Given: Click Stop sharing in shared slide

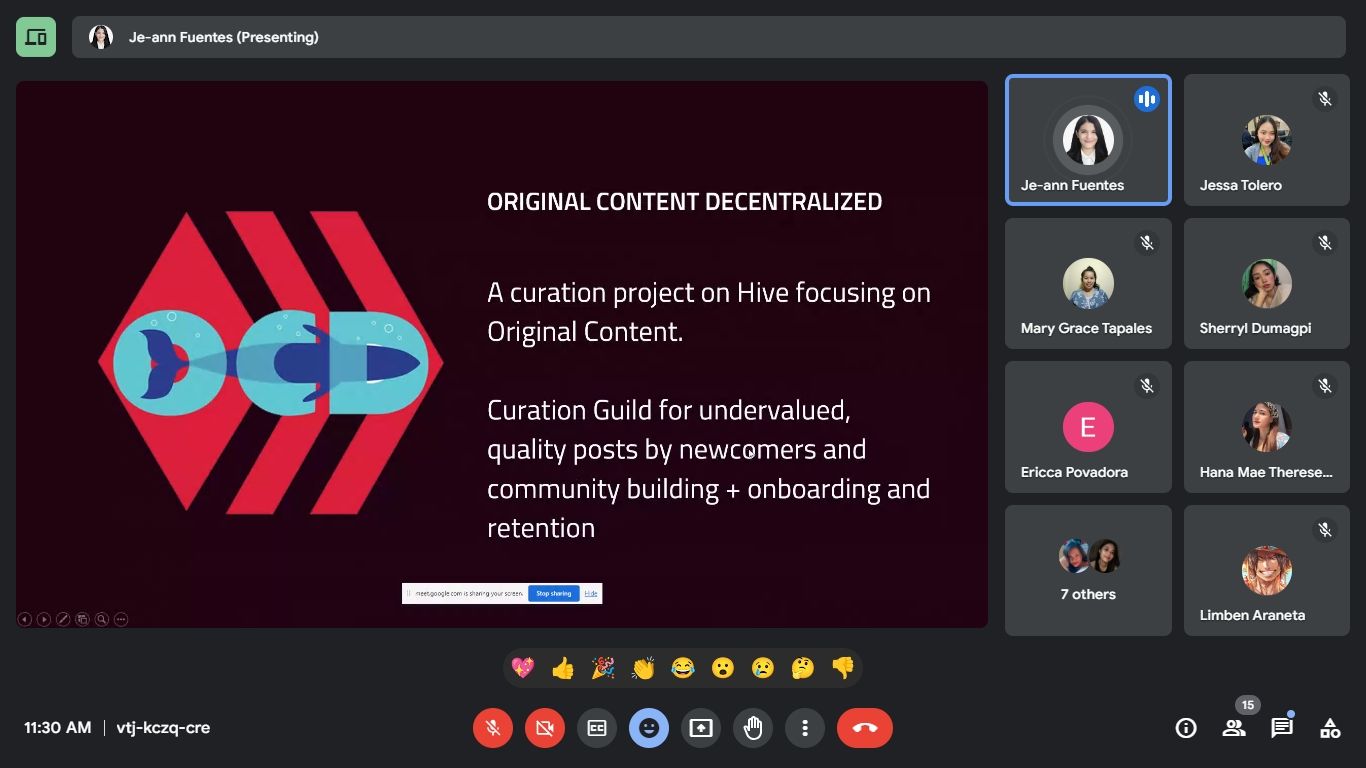Looking at the screenshot, I should 553,593.
